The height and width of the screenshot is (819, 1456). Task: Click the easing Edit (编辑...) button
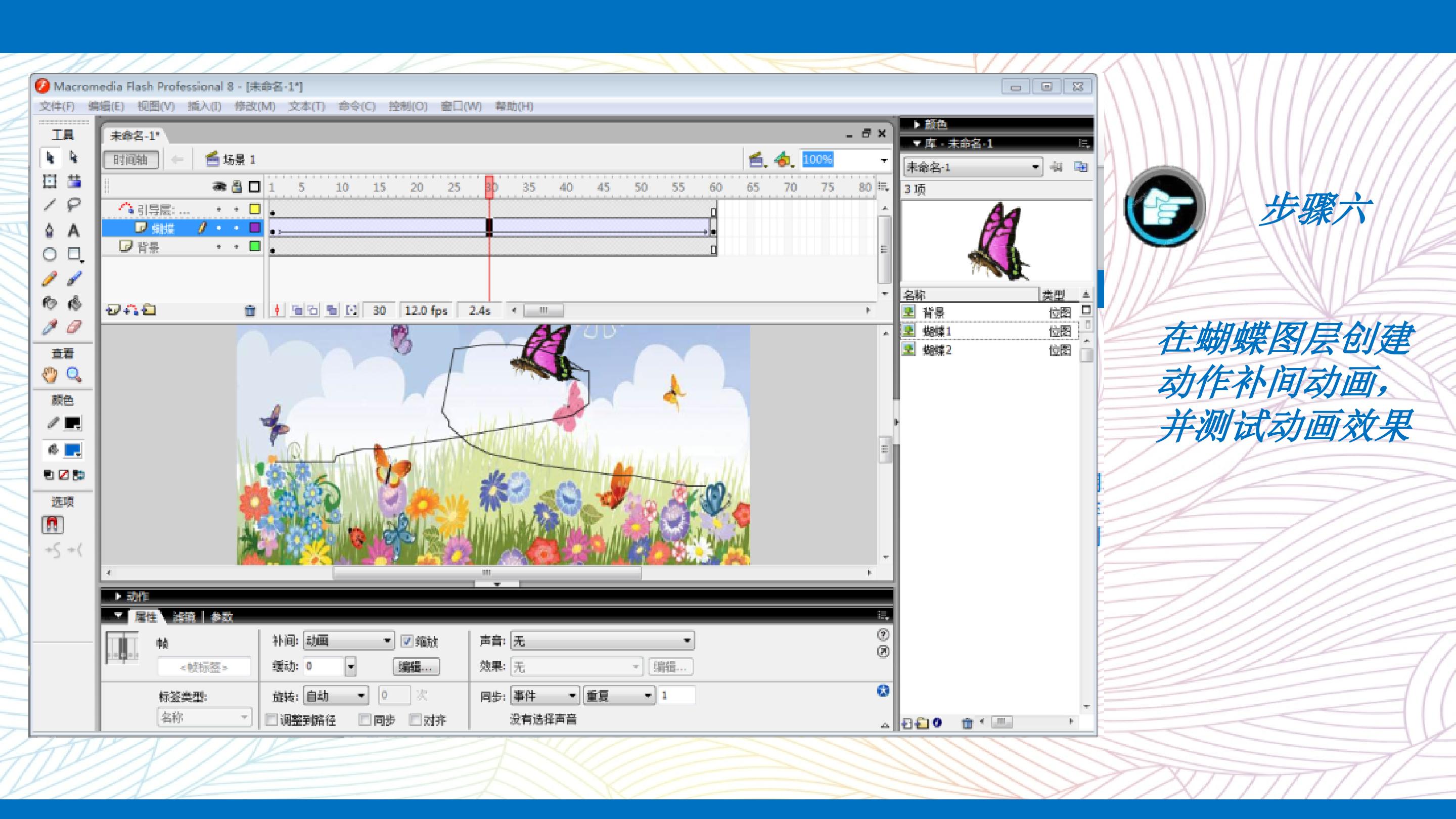click(416, 667)
